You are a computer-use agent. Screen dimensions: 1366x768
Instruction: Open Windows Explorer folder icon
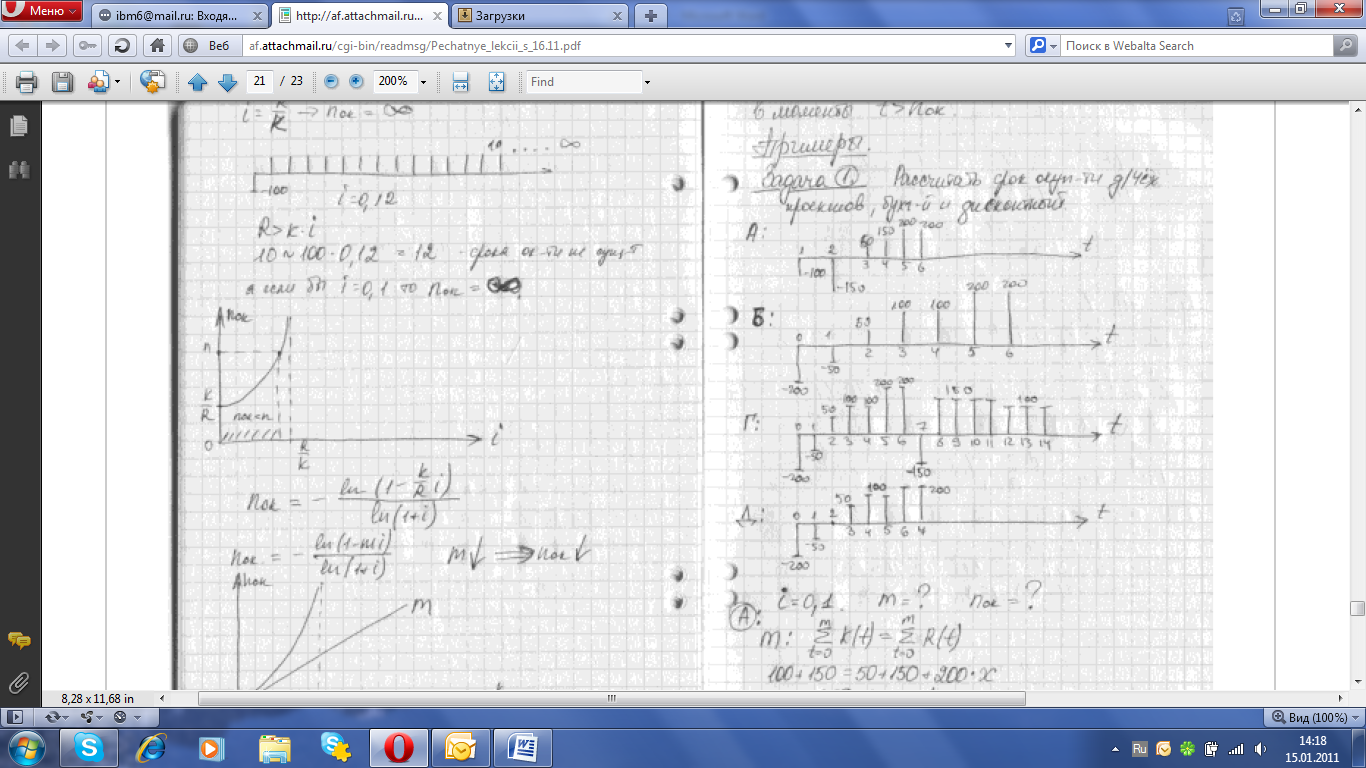275,747
